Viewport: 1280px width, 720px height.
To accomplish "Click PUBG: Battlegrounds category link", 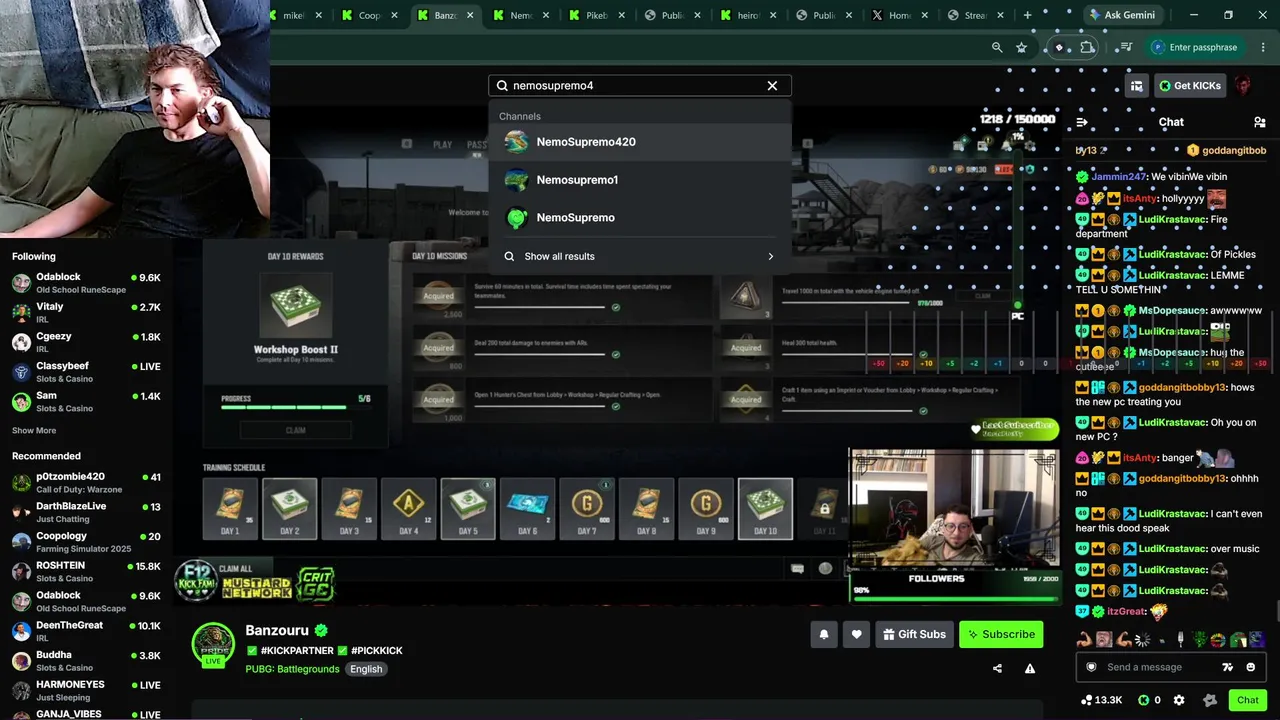I will [292, 669].
